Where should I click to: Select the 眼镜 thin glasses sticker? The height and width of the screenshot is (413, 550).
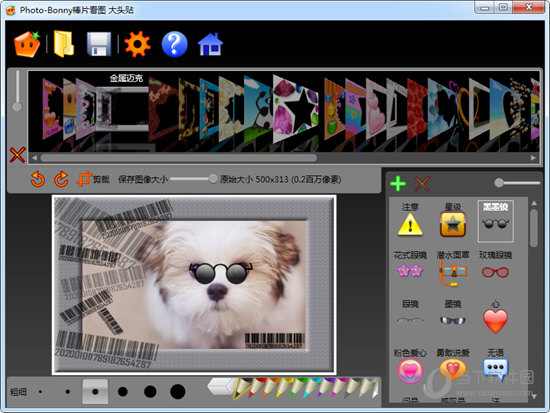point(410,312)
